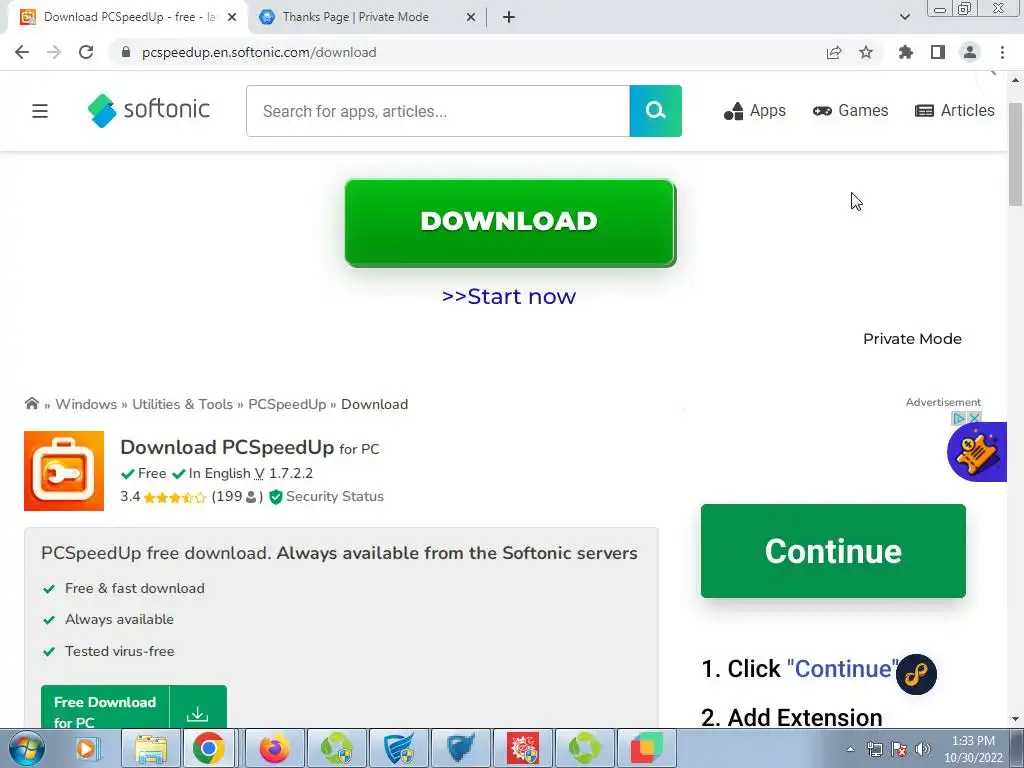1024x768 pixels.
Task: Open the Extensions puzzle icon
Action: click(x=906, y=52)
